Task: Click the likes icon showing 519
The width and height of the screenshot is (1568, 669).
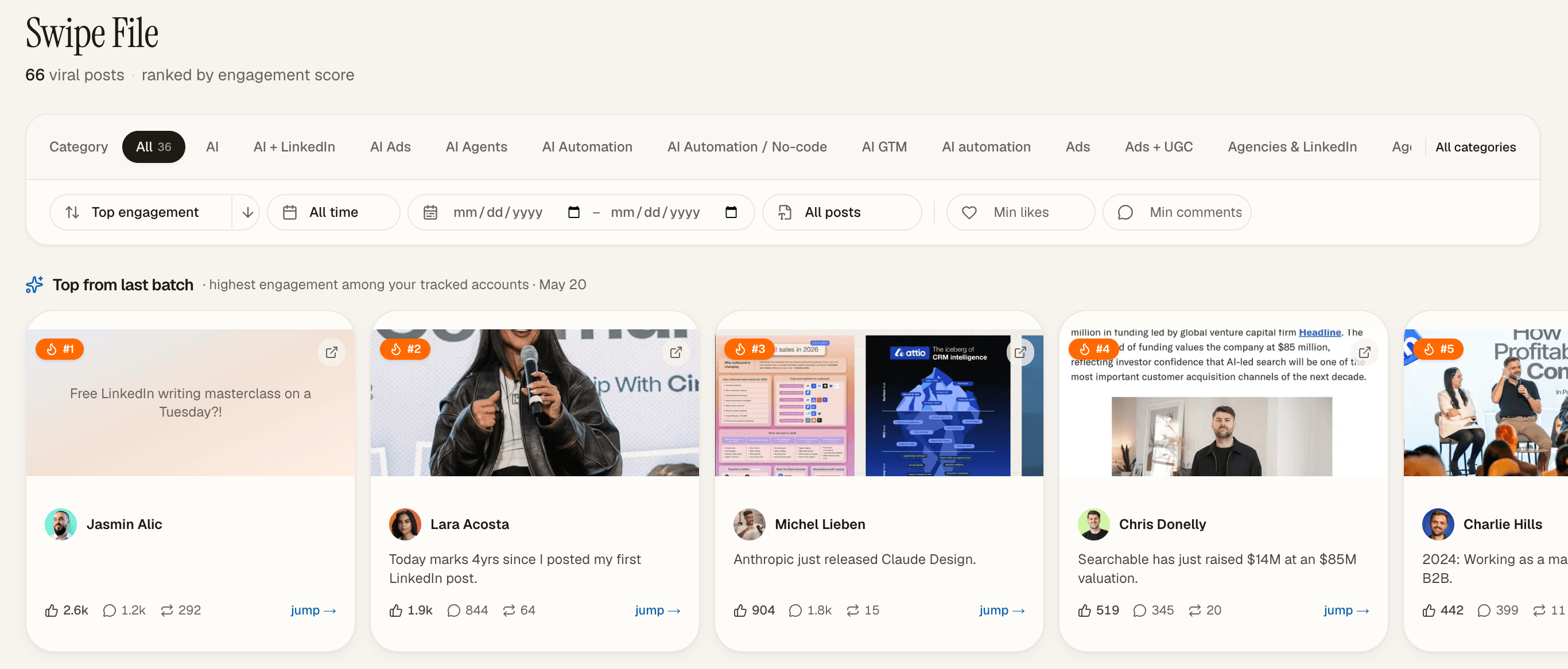Action: [x=1085, y=610]
